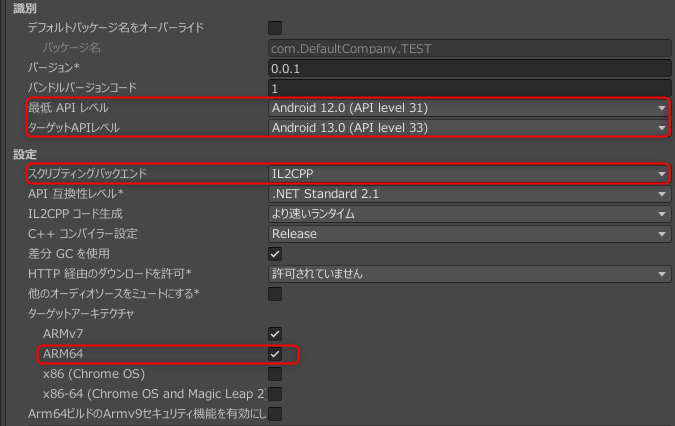Uncheck the ARMv7 architecture checkbox
The image size is (675, 426).
pyautogui.click(x=275, y=334)
